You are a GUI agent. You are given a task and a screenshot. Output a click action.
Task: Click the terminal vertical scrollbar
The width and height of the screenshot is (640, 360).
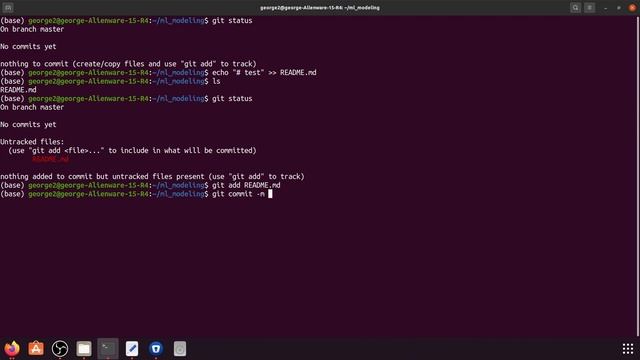coord(638,176)
